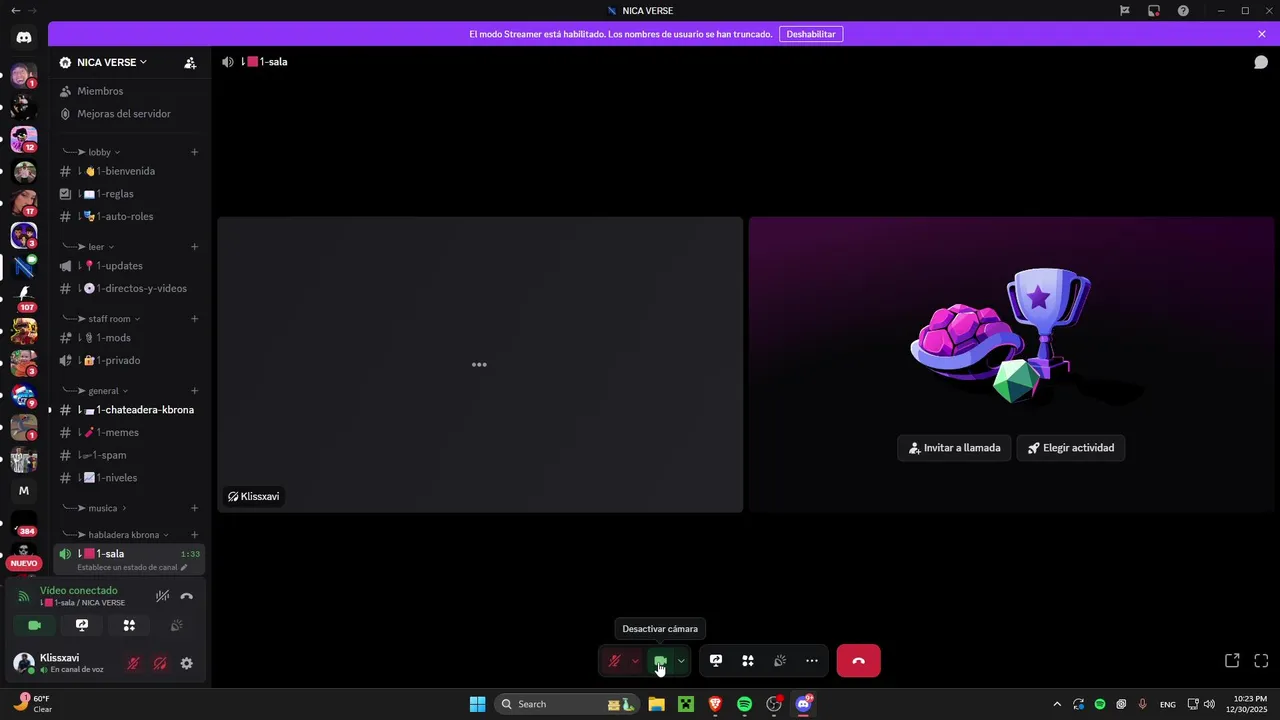The image size is (1280, 720).
Task: Add channel to habladera kbrona category
Action: [x=194, y=535]
